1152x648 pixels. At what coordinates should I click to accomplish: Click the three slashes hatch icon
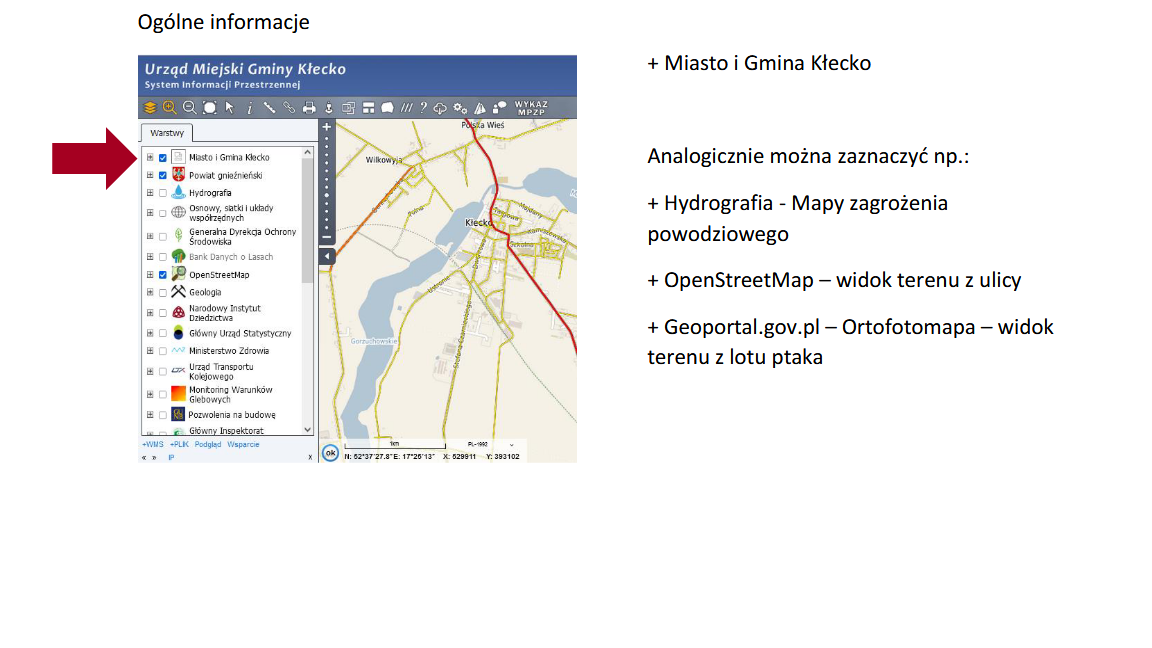[406, 108]
